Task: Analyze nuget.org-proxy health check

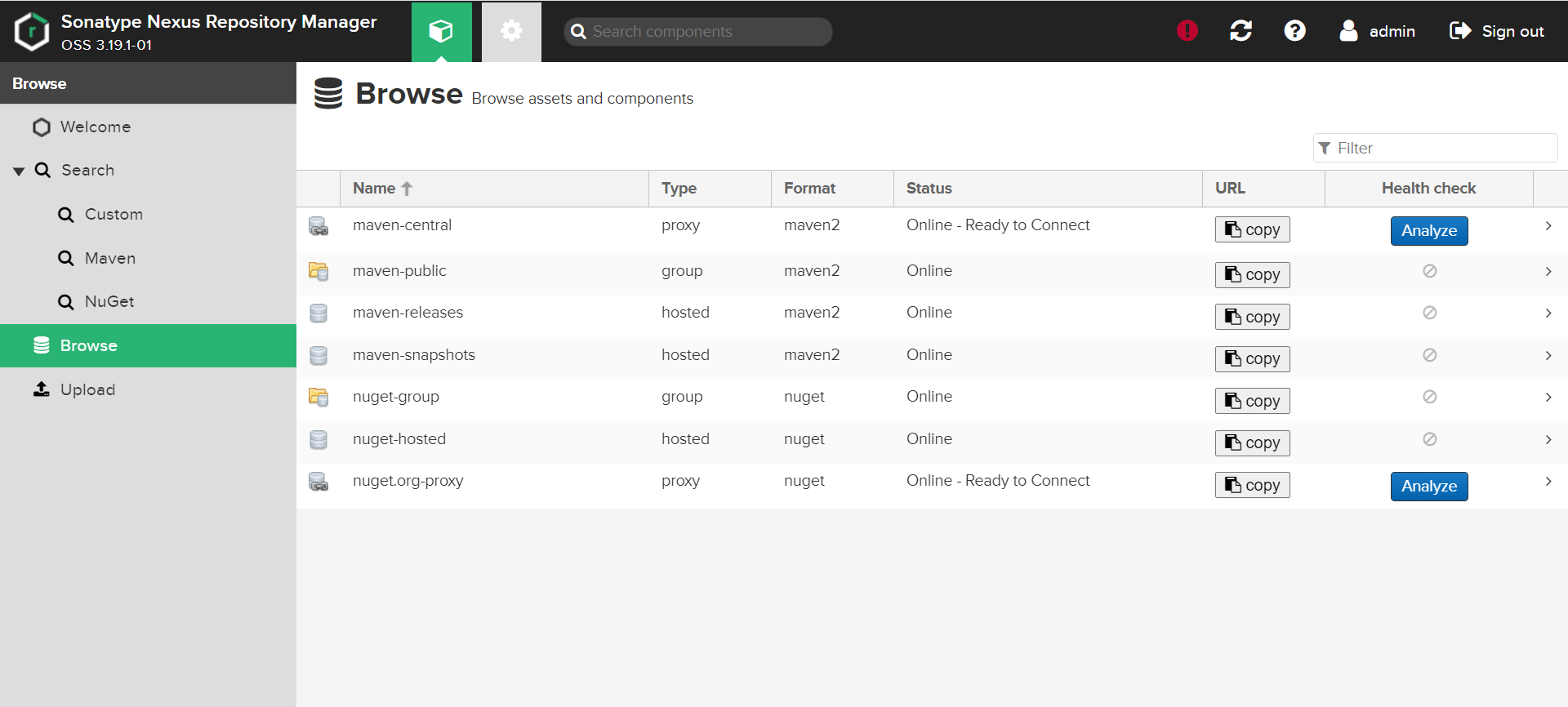Action: [1429, 487]
